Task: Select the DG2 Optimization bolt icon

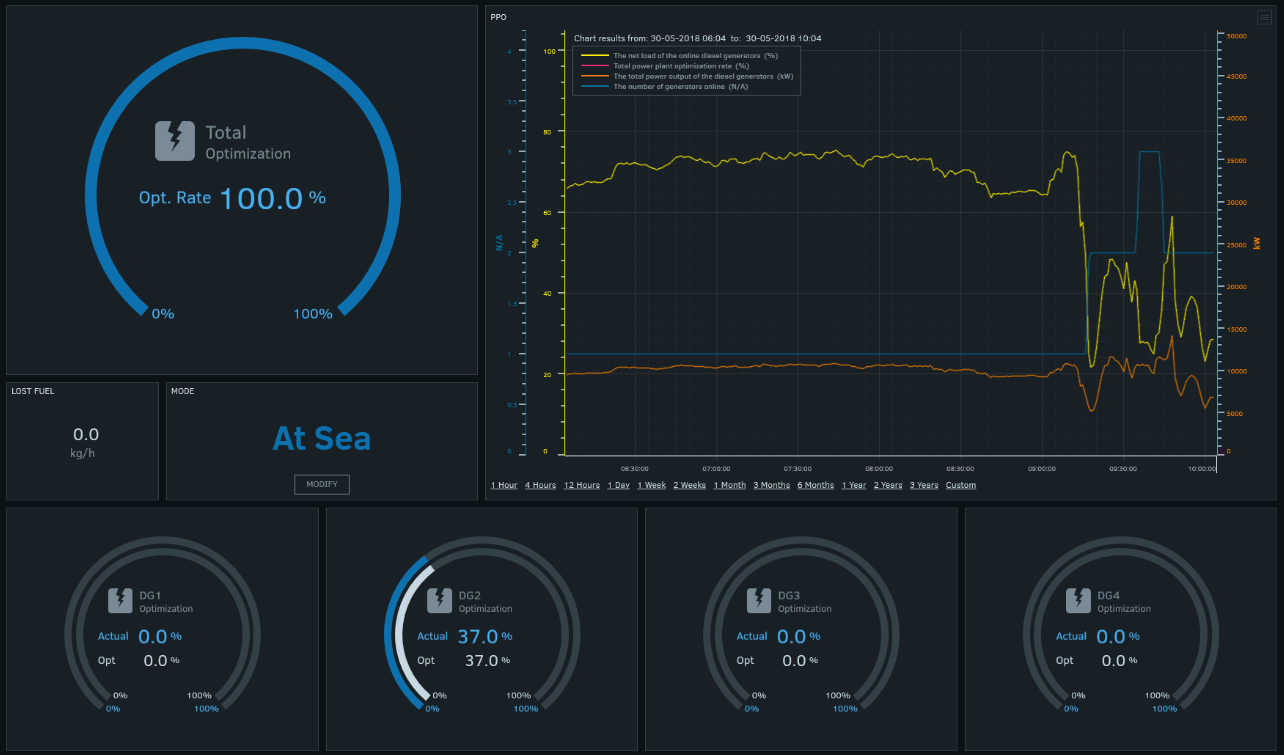Action: (x=439, y=600)
